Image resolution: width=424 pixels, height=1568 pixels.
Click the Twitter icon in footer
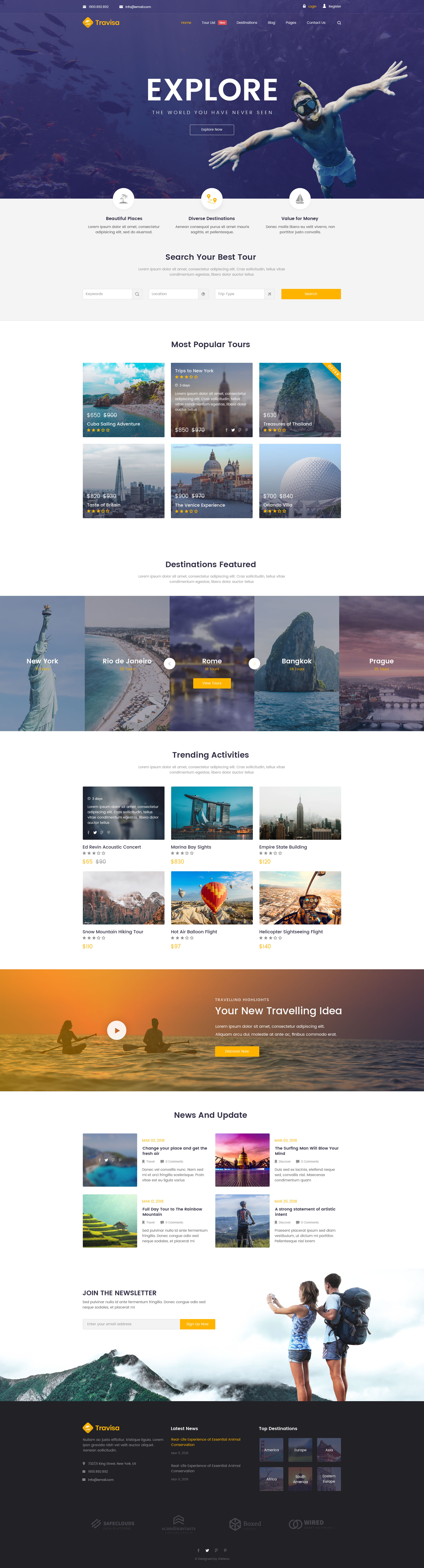tap(207, 1550)
